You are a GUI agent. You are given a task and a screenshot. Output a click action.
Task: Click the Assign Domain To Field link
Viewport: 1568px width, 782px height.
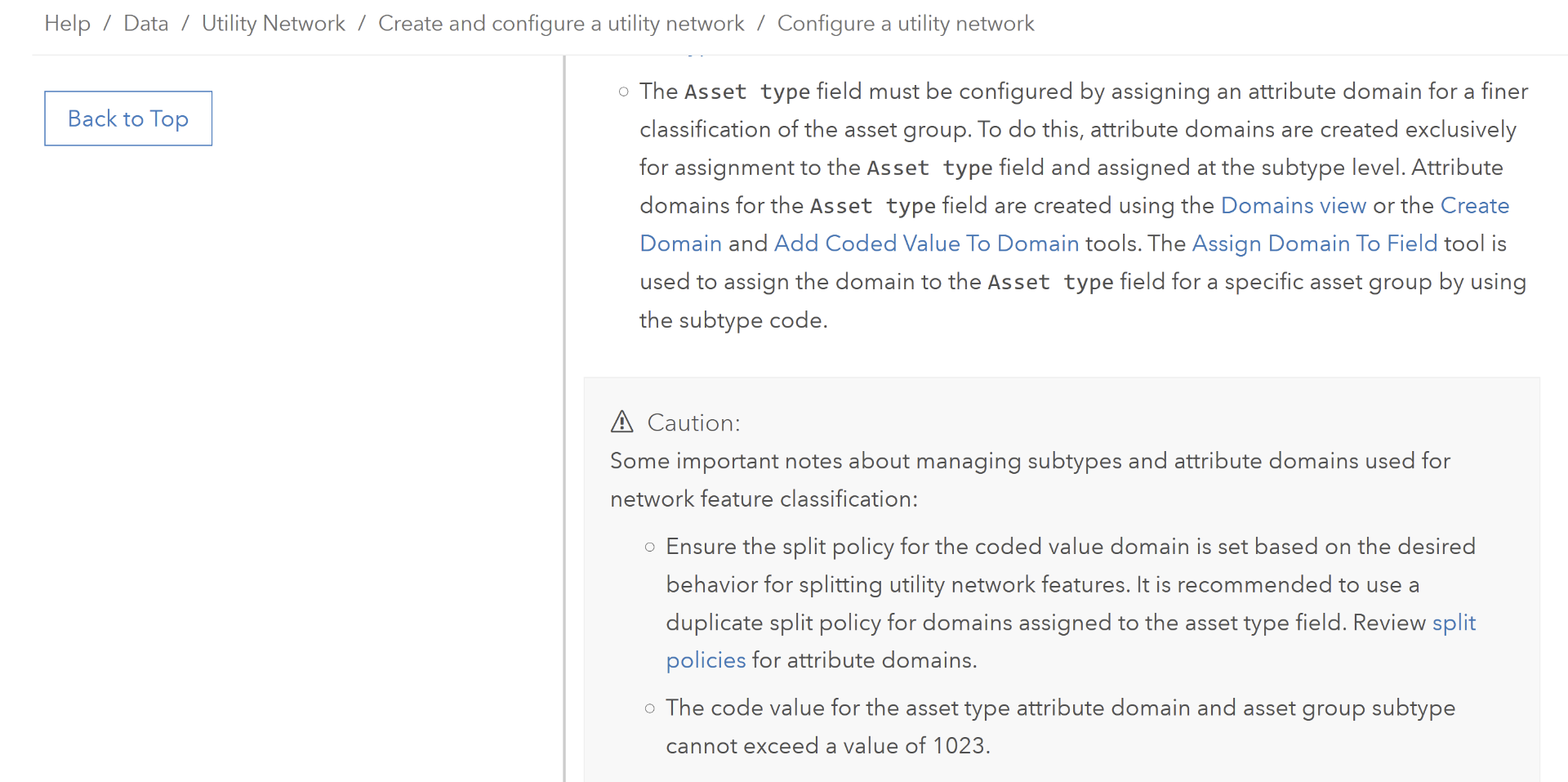1314,244
